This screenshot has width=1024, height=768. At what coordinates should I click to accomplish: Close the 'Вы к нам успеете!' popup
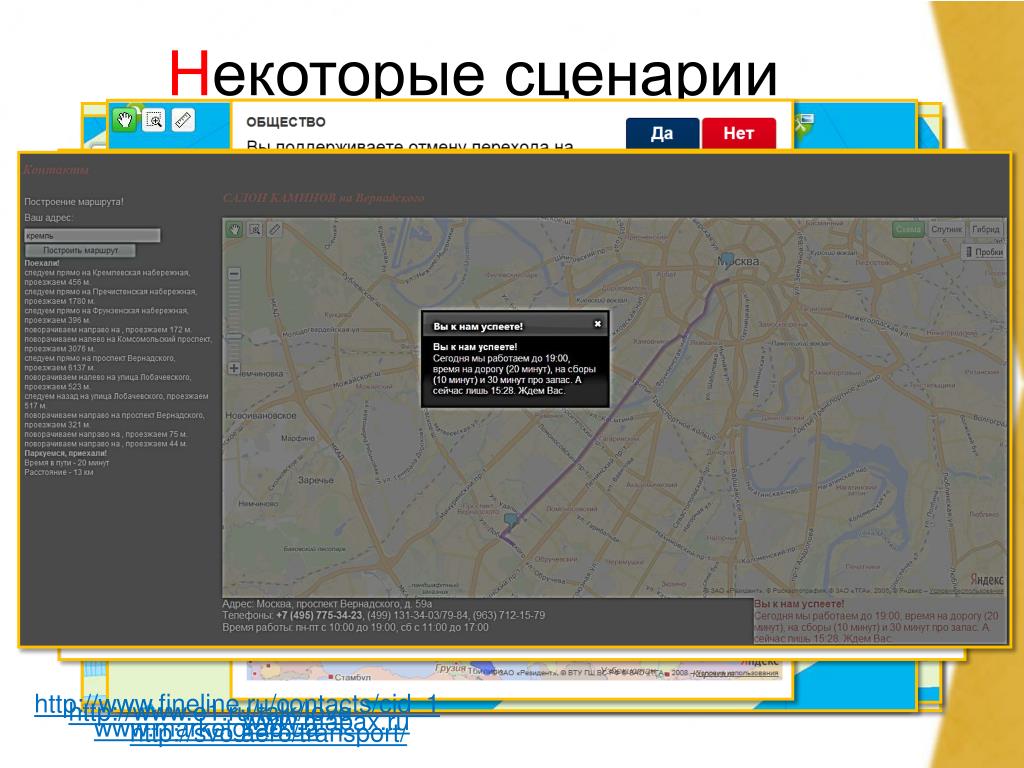coord(597,324)
